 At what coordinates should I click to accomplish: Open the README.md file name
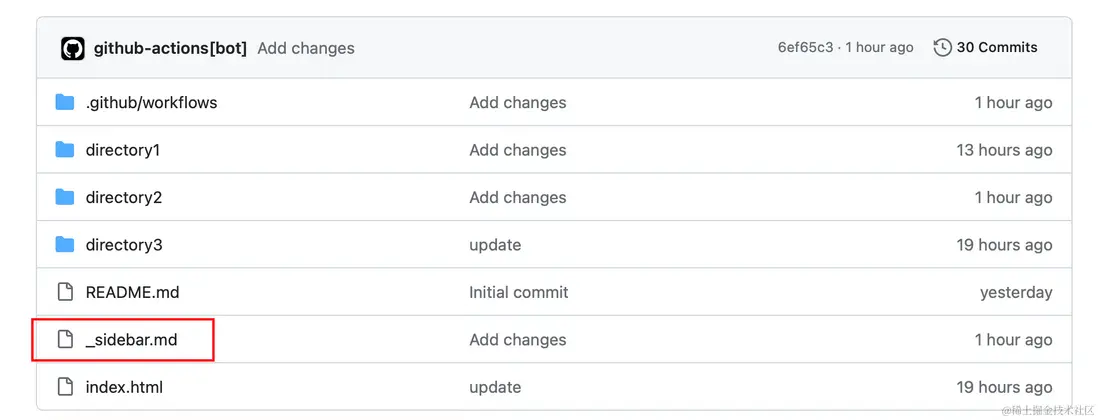click(x=132, y=292)
